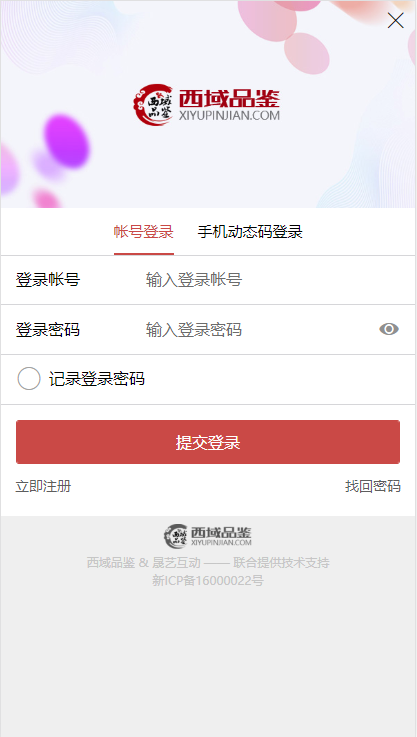Viewport: 417px width, 737px height.
Task: Close the login dialog with the X icon
Action: [395, 20]
